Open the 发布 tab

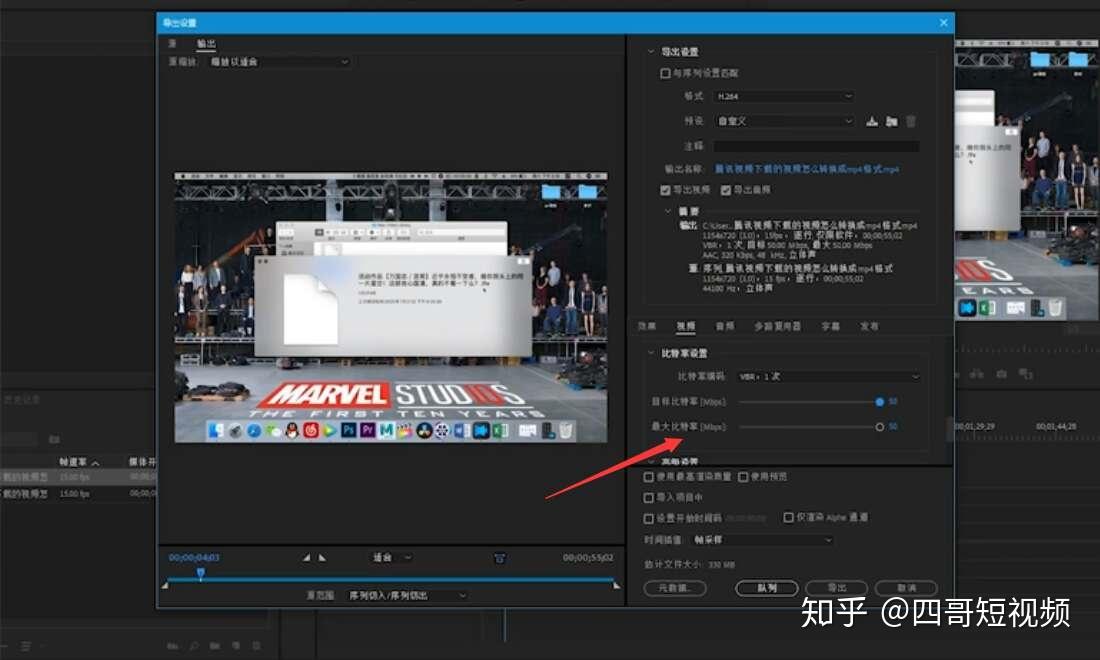[x=869, y=326]
